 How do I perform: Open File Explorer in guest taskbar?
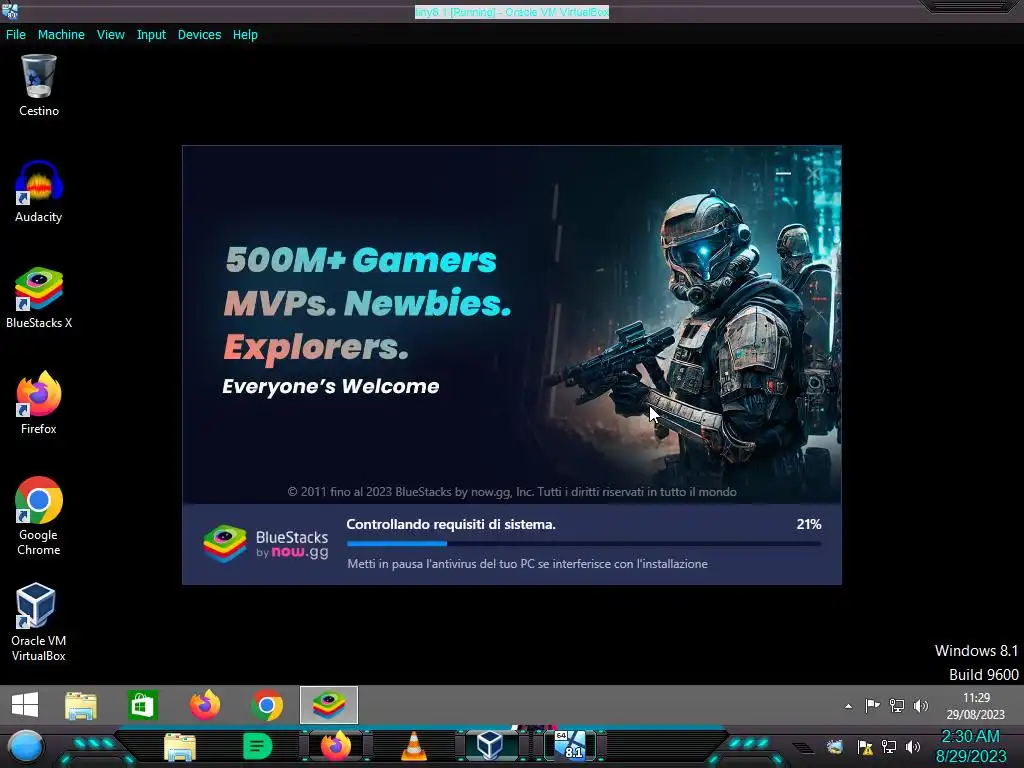tap(81, 705)
